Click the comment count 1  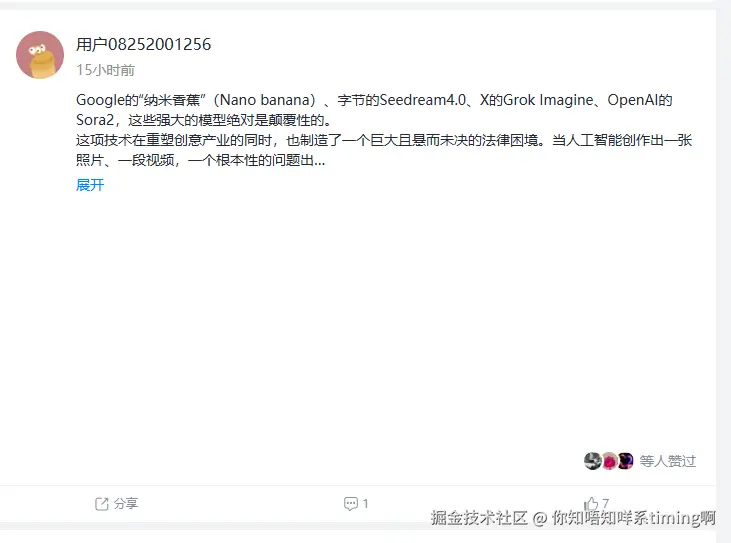[366, 504]
